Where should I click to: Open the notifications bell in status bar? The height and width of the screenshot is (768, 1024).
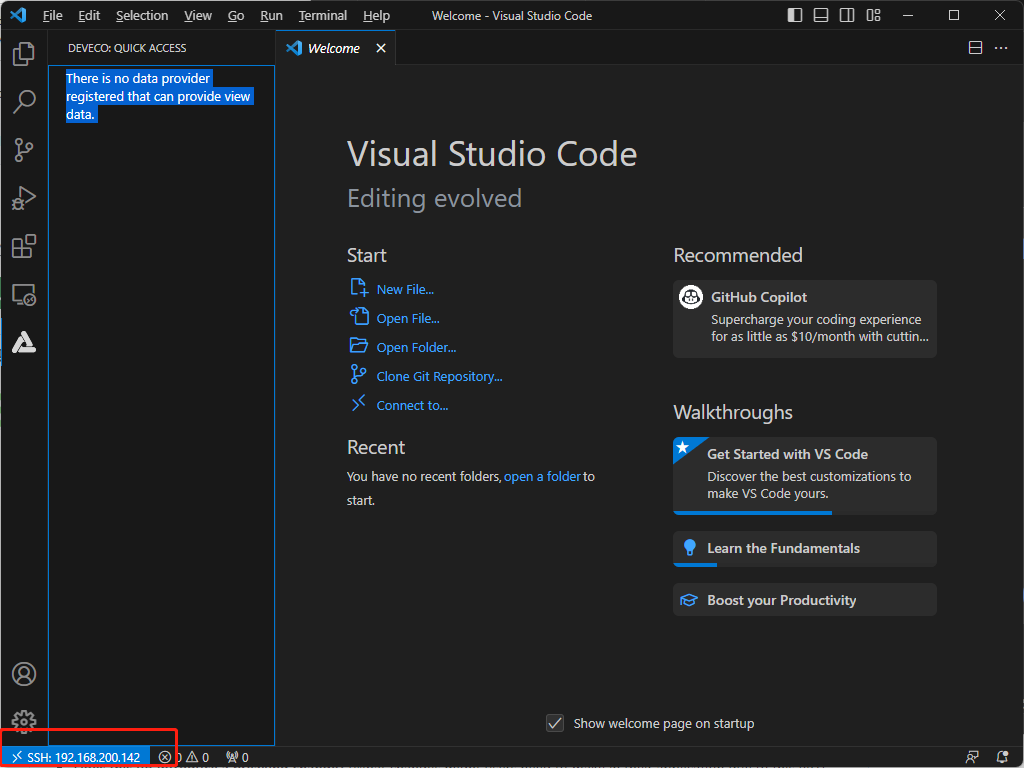click(1002, 757)
